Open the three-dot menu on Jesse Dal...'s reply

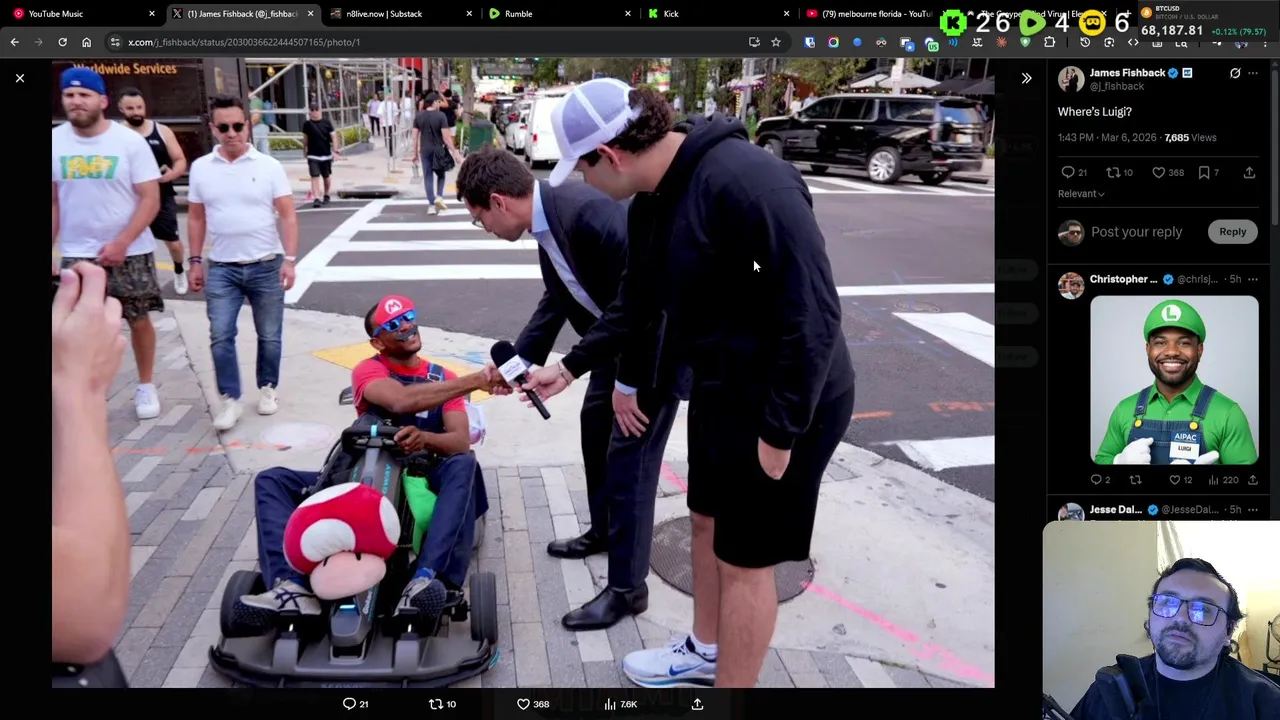click(1253, 510)
